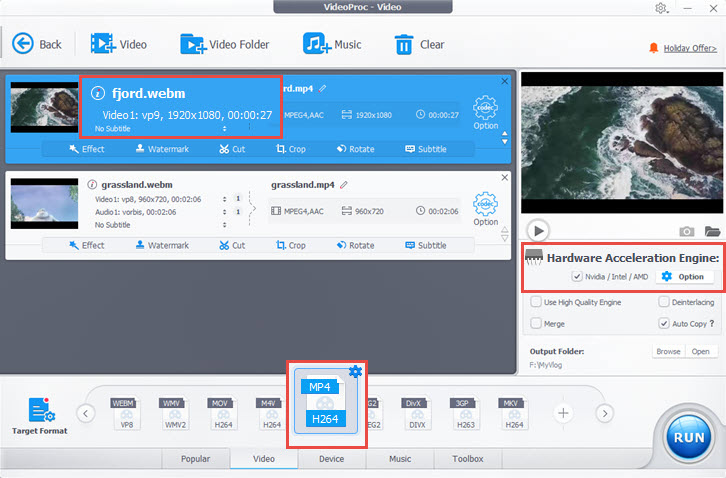The image size is (726, 478).
Task: Open Hardware Acceleration Option button
Action: [683, 277]
